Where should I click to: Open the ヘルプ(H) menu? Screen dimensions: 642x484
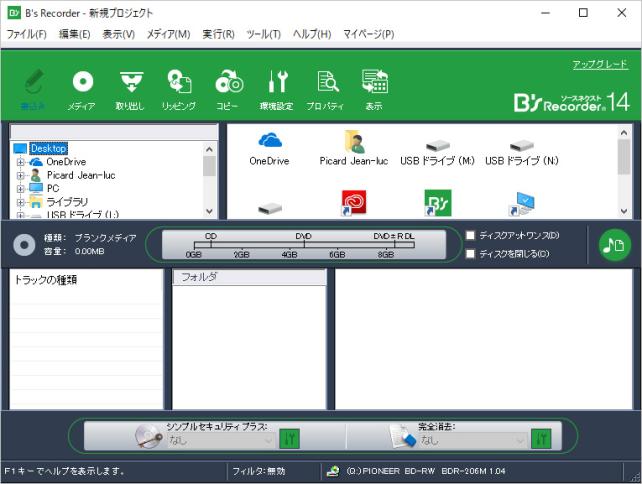(312, 34)
